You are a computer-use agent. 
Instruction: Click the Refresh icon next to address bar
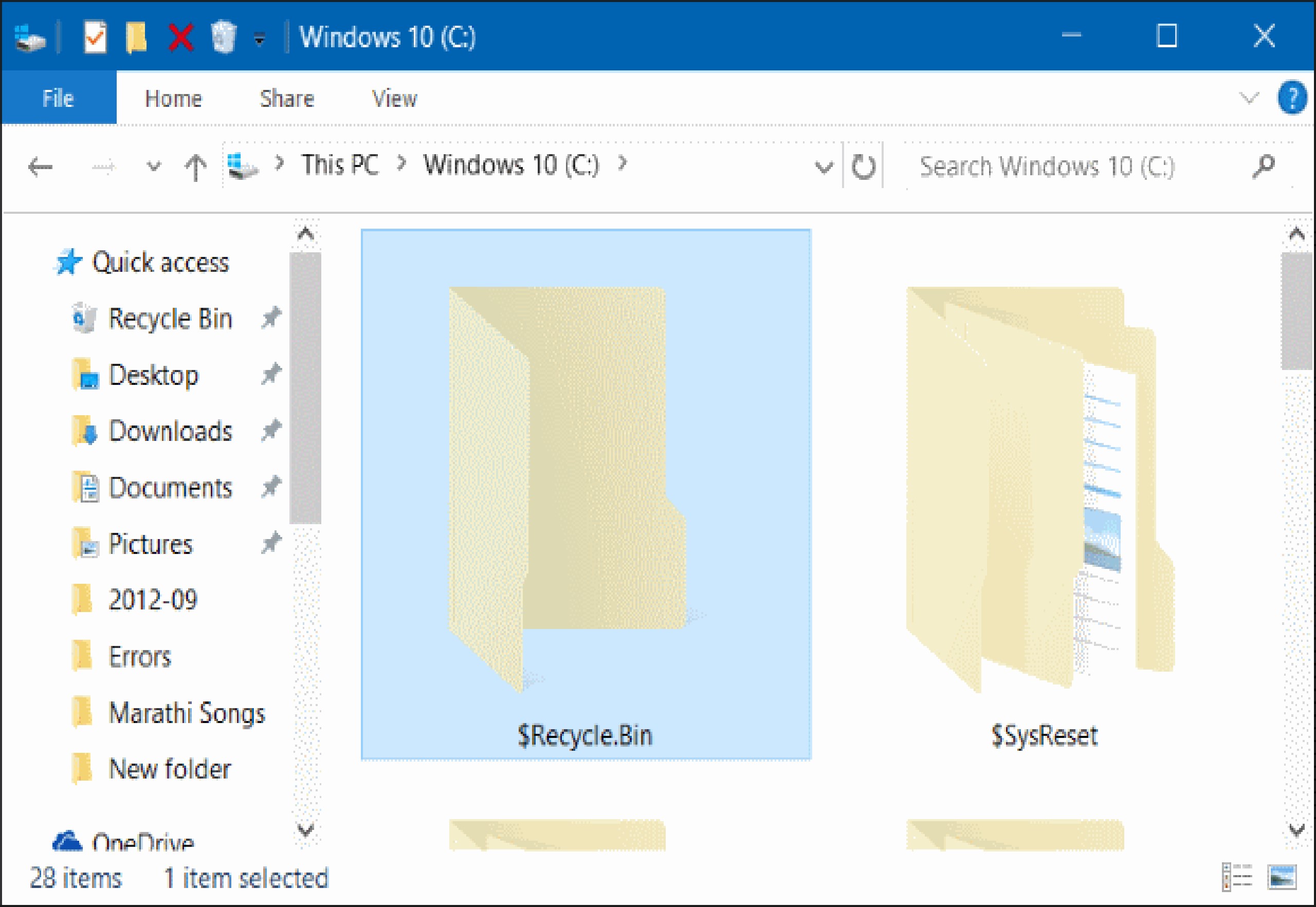pos(864,166)
